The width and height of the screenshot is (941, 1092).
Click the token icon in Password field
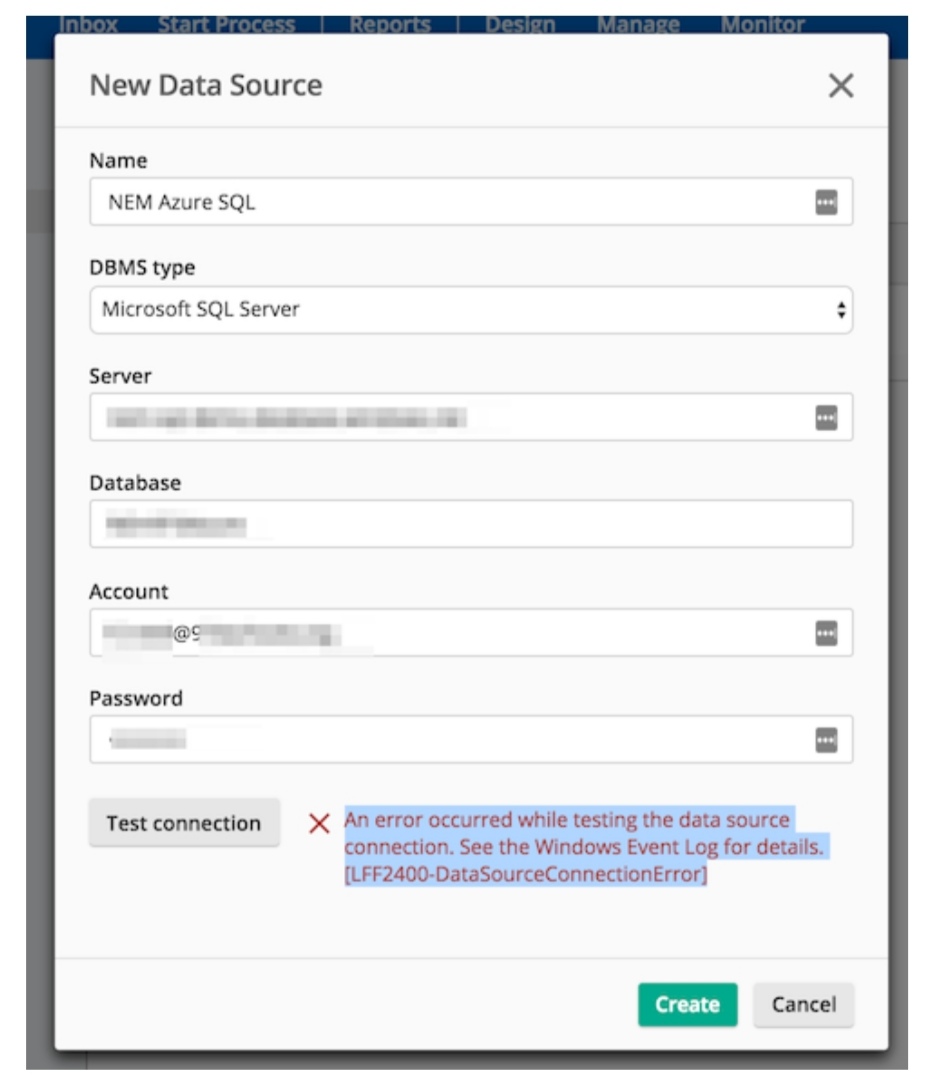825,740
